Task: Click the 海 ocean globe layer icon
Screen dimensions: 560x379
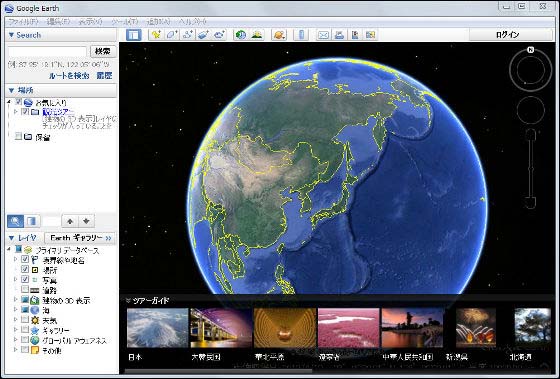Action: 35,310
